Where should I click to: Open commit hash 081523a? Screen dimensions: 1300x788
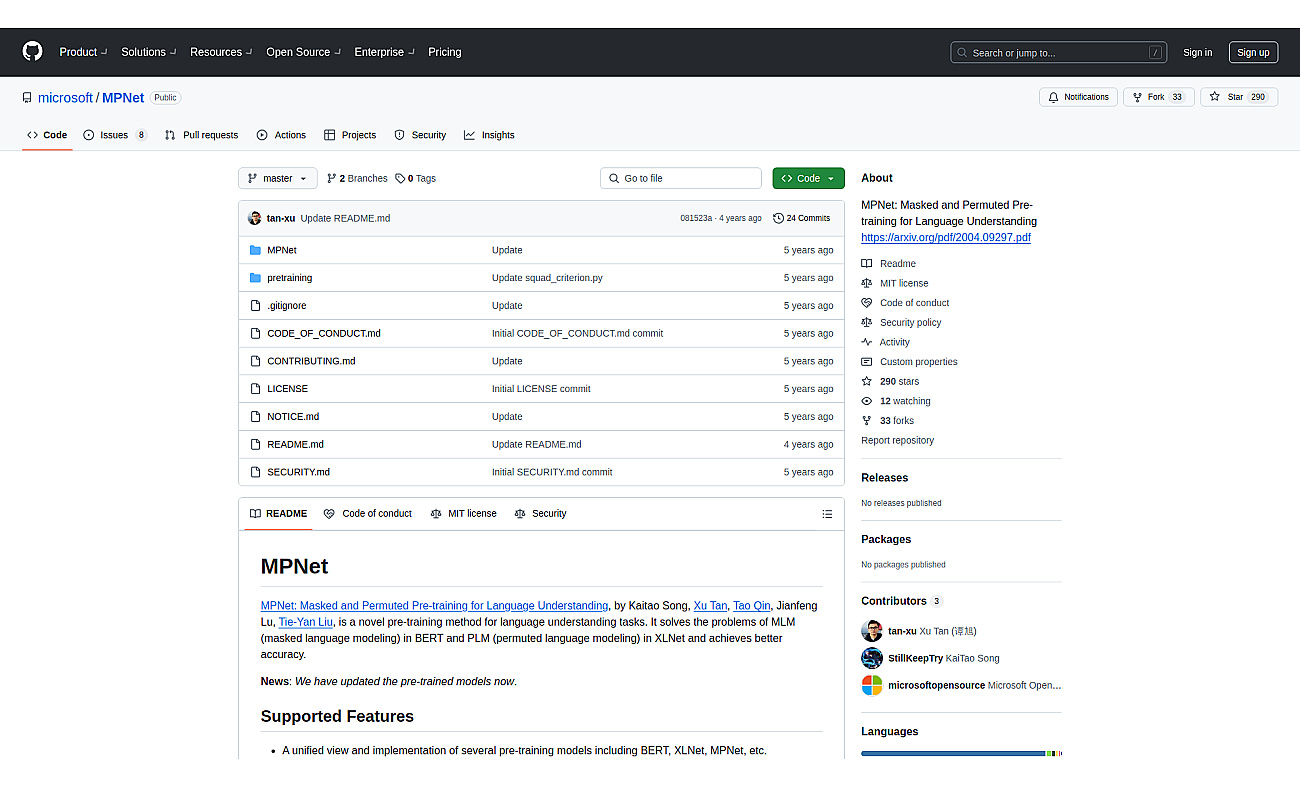tap(696, 218)
